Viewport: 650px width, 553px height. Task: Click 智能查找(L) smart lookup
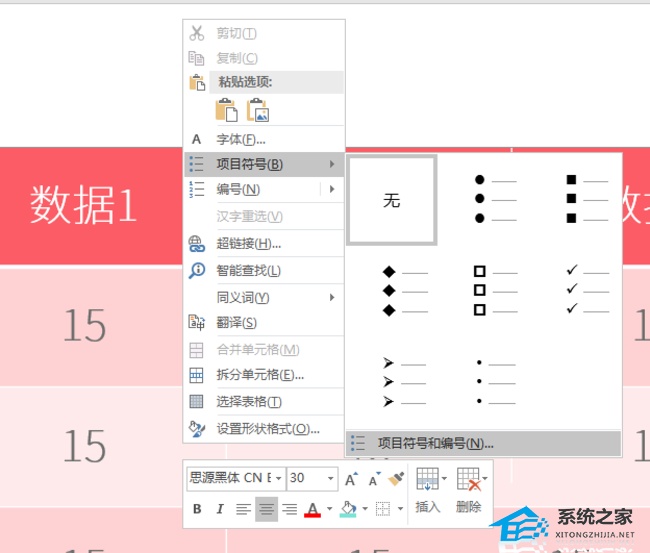pyautogui.click(x=264, y=271)
